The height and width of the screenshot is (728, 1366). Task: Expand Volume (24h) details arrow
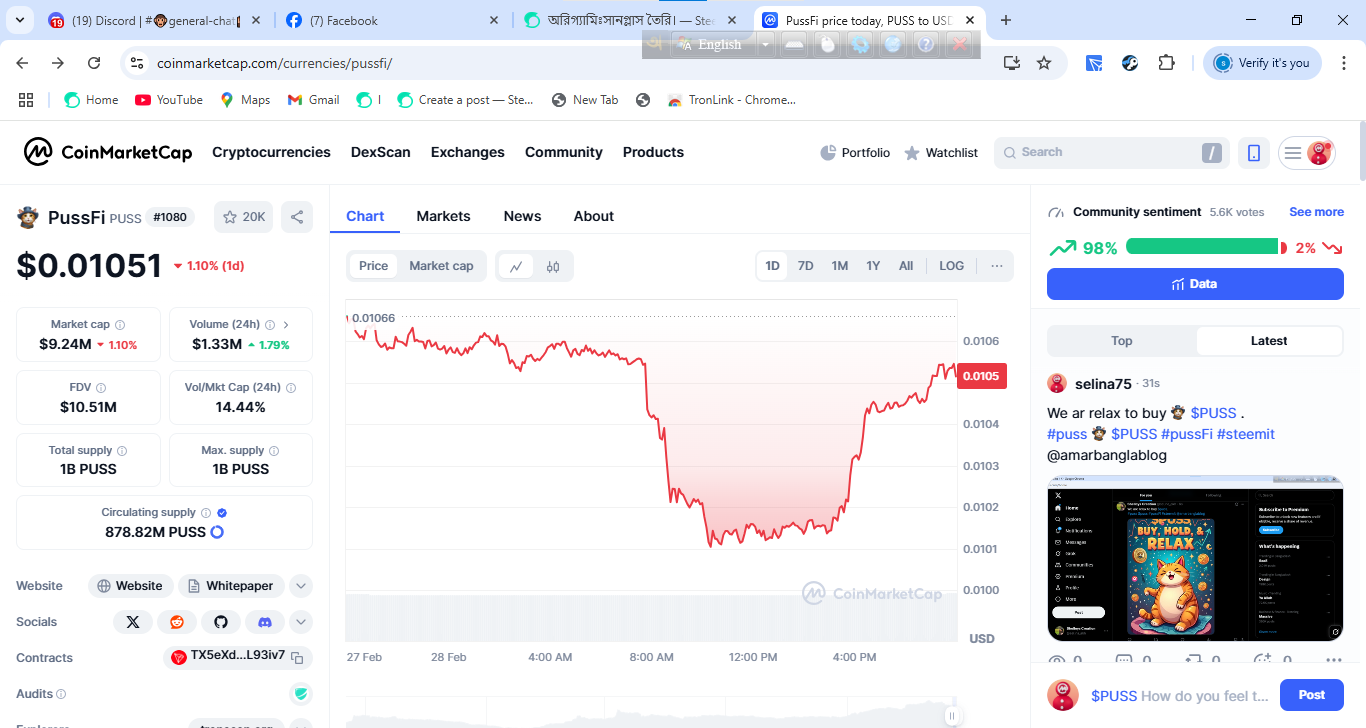pos(286,325)
